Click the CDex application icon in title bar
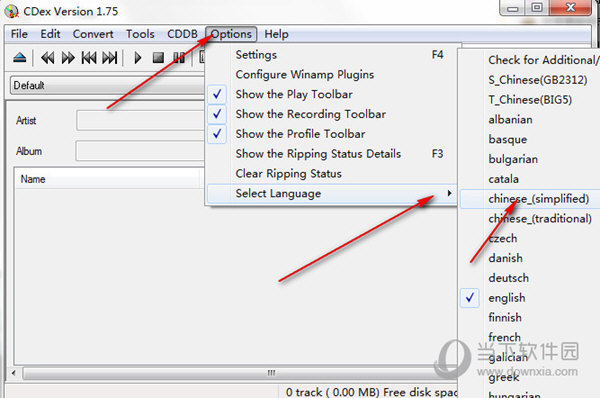Screen dimensions: 600x398 (11, 11)
